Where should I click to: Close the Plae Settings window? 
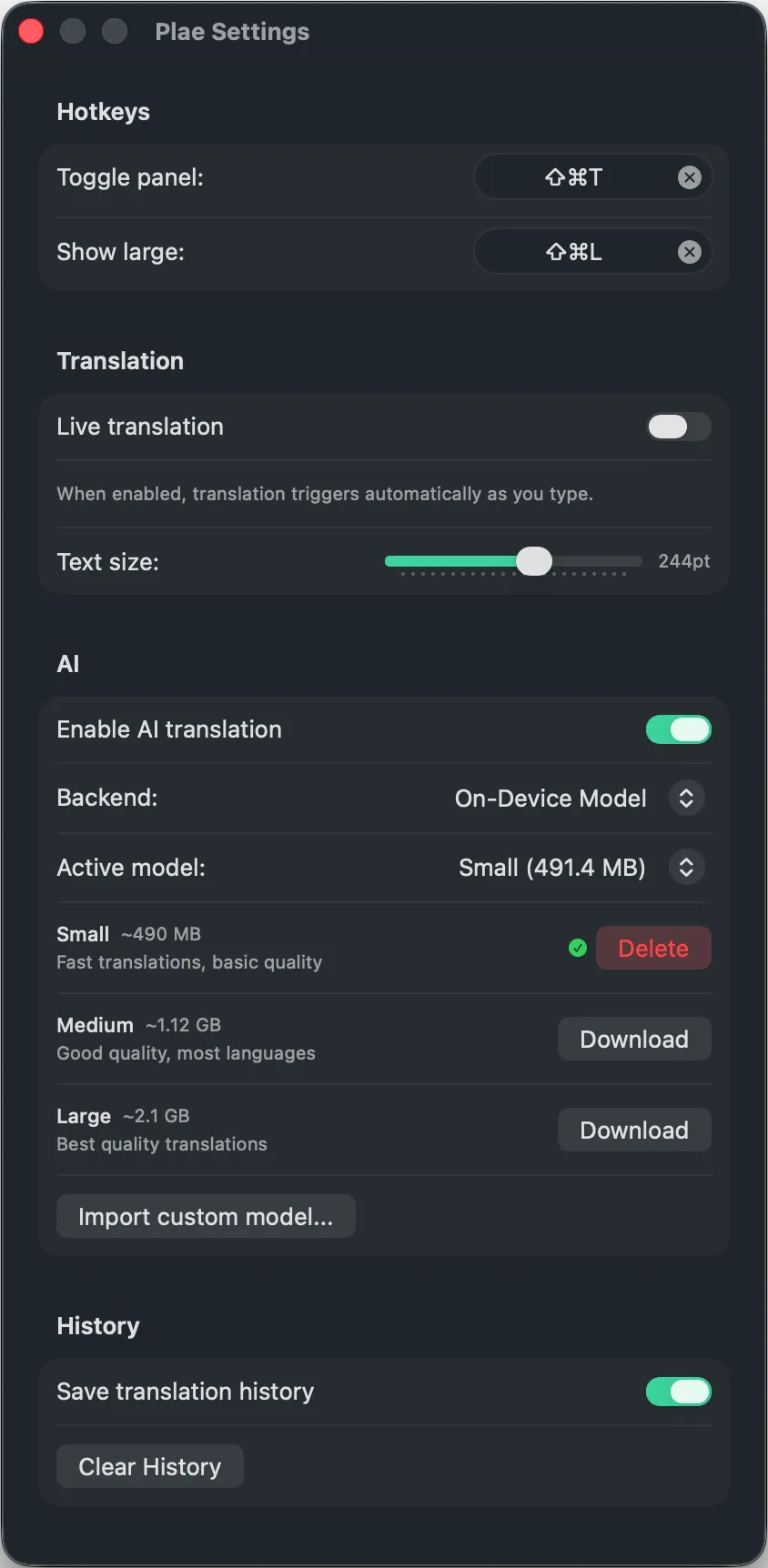coord(30,30)
